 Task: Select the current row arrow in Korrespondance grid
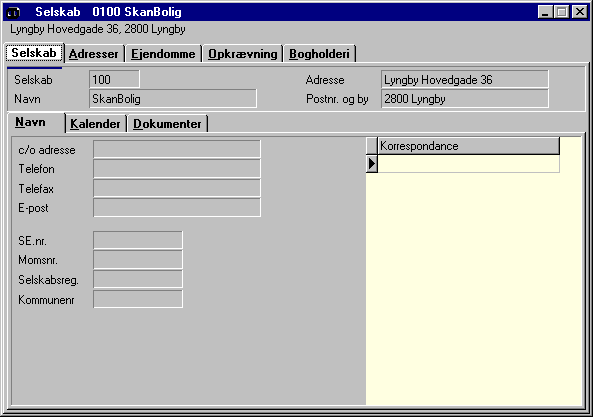372,164
